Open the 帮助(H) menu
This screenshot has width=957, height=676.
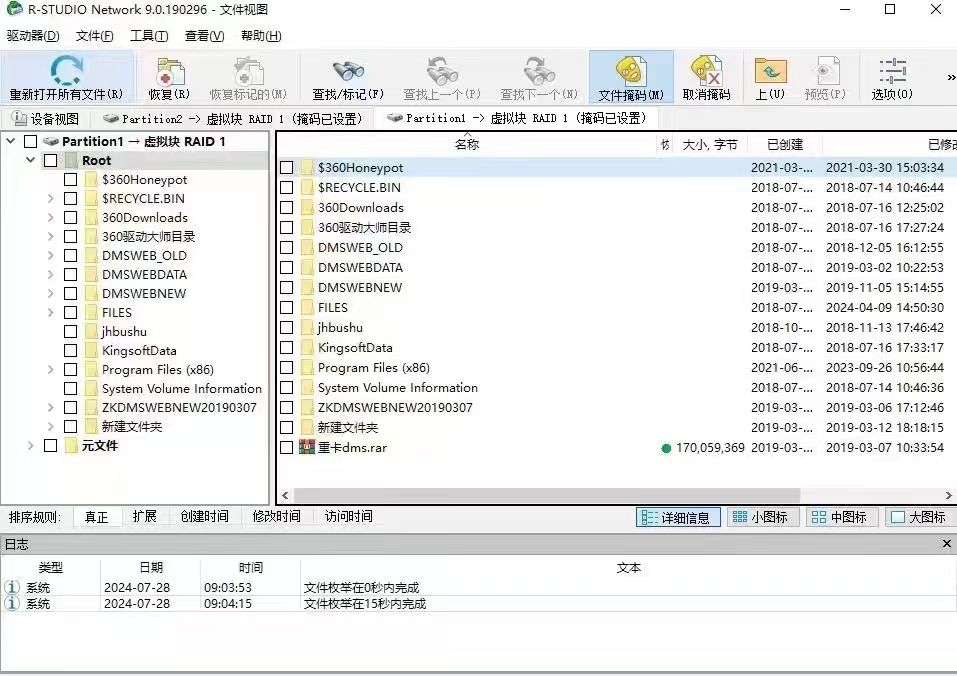point(261,36)
